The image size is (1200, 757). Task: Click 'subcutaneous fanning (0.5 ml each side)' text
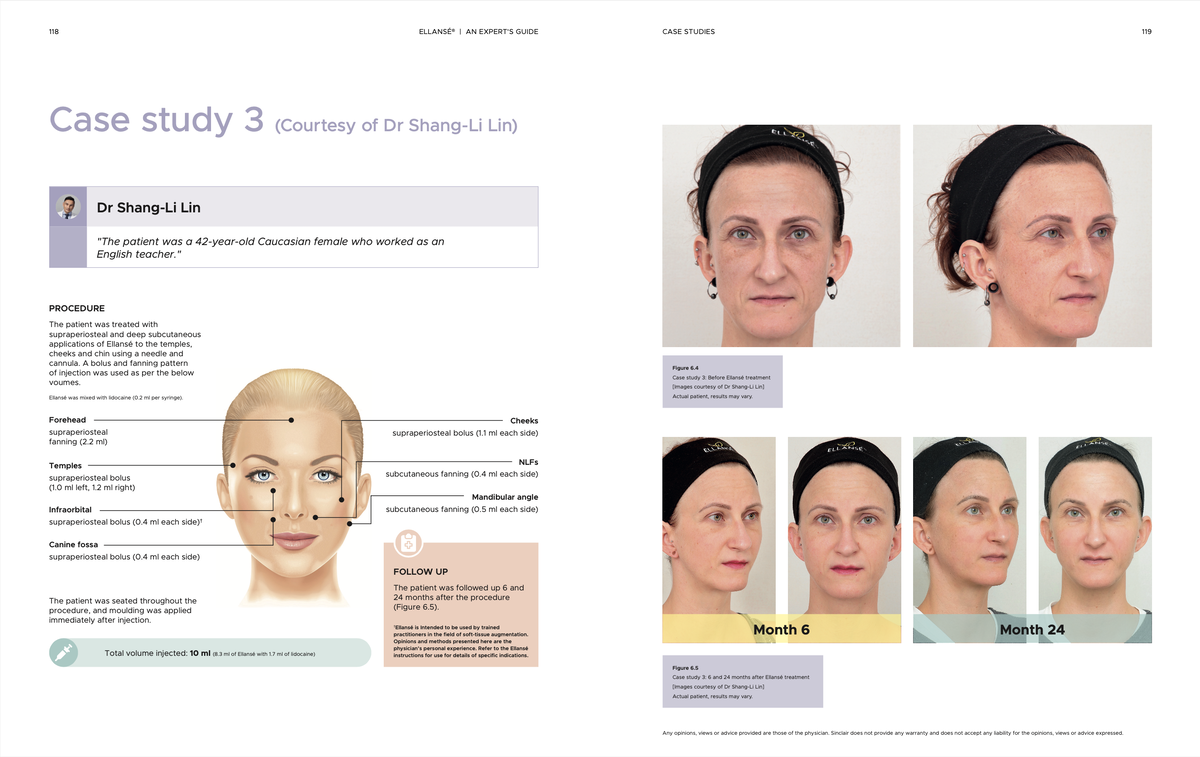click(x=462, y=510)
